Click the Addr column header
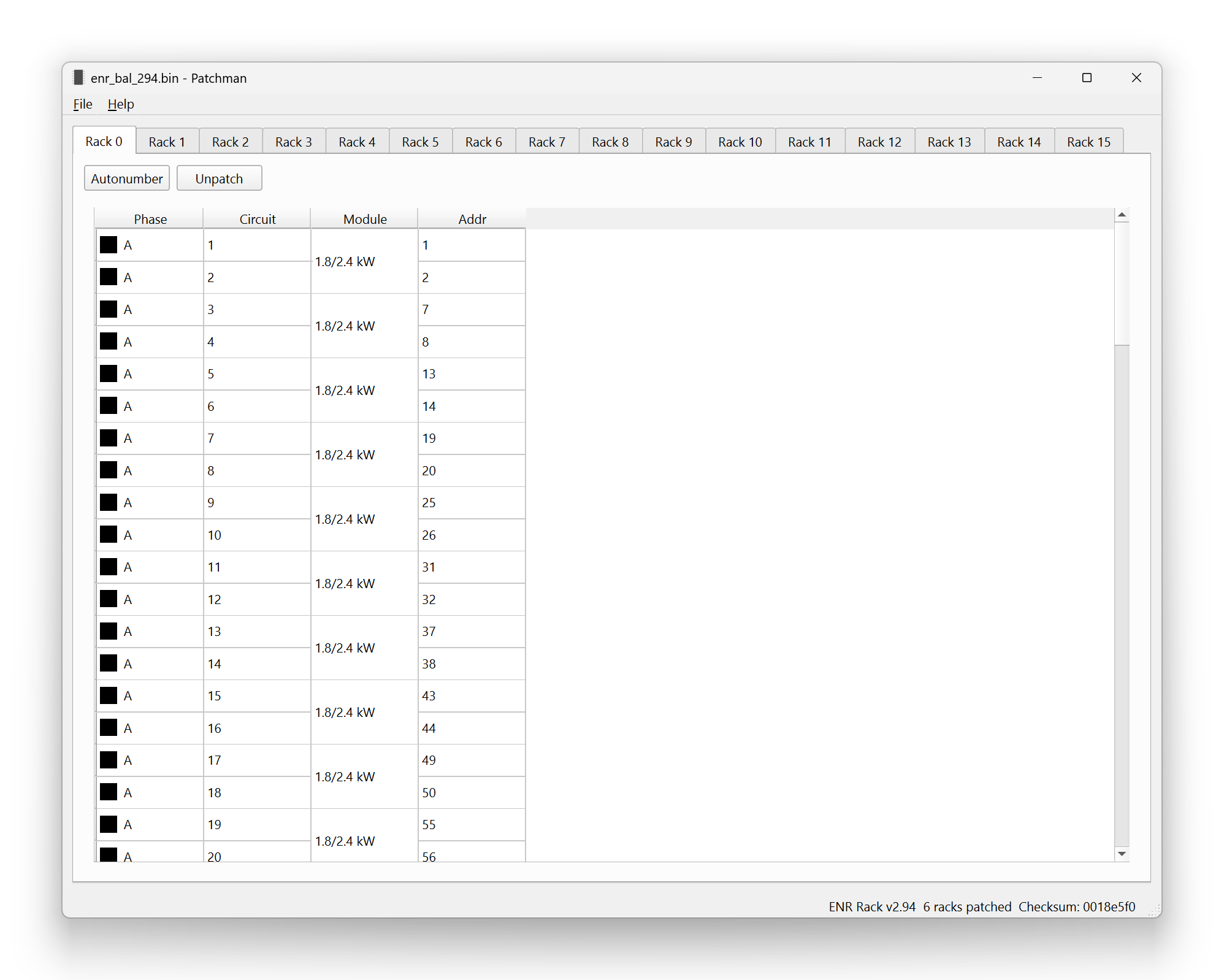Screen dimensions: 1224x980 point(472,219)
